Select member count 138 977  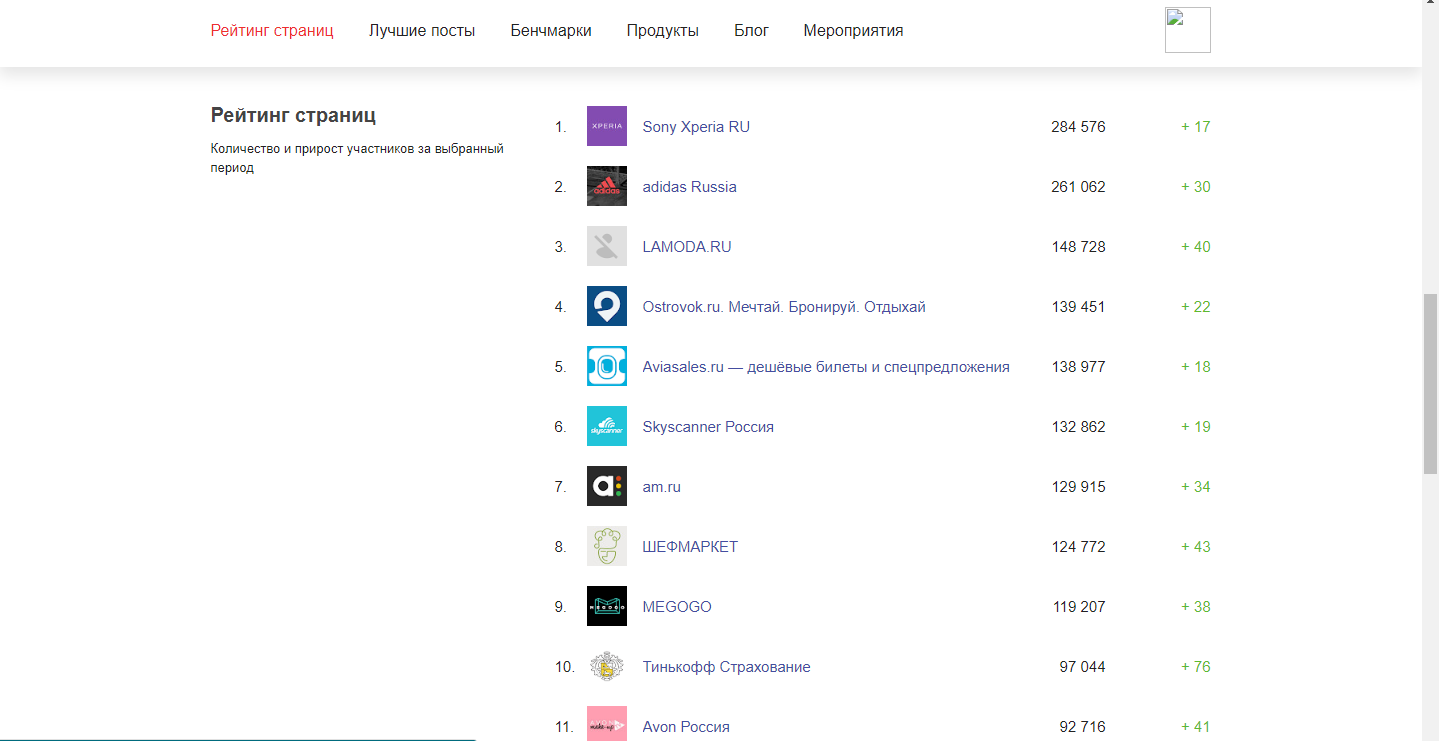(x=1078, y=367)
